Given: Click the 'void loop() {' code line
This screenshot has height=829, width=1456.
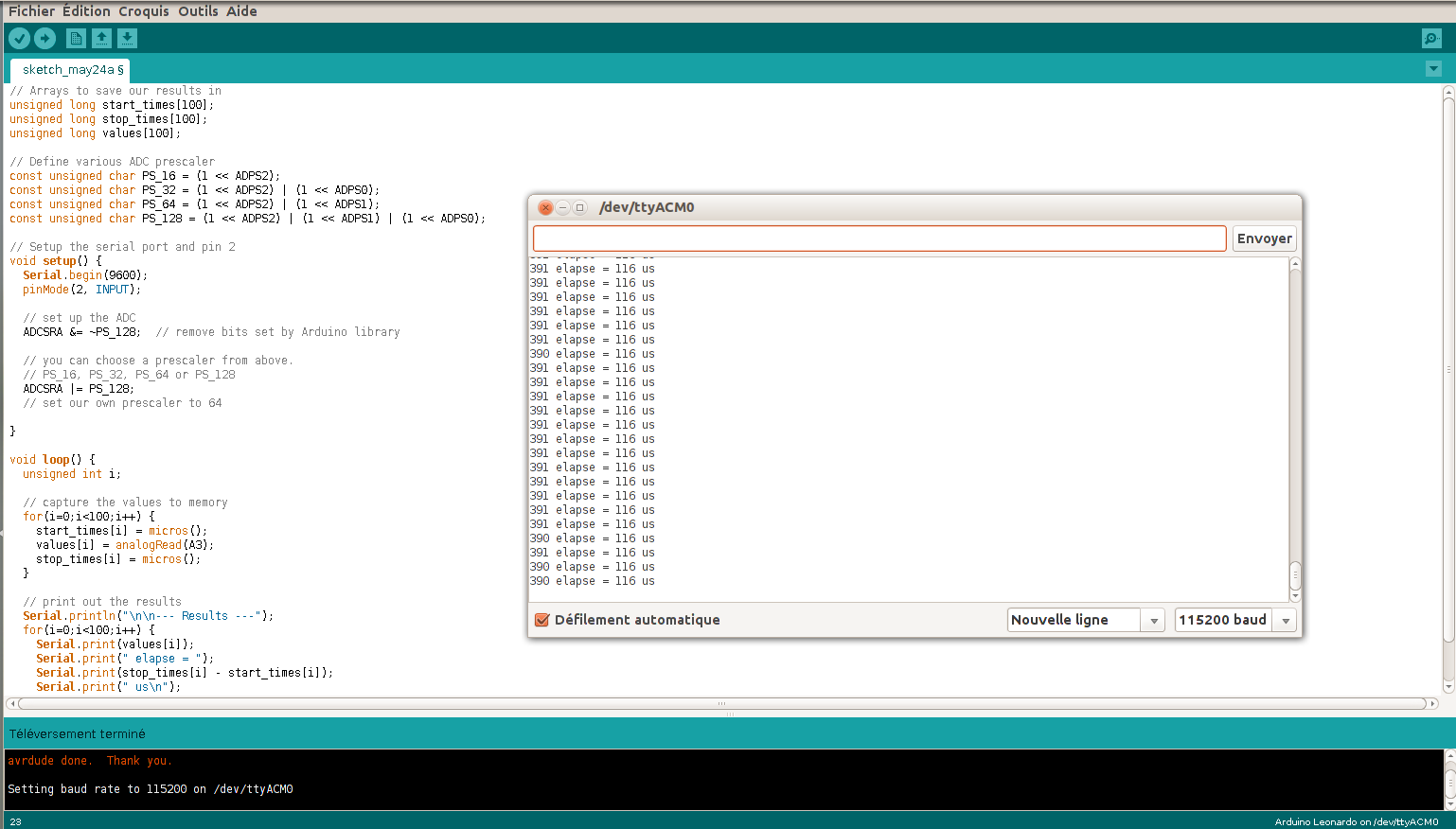Looking at the screenshot, I should [52, 460].
